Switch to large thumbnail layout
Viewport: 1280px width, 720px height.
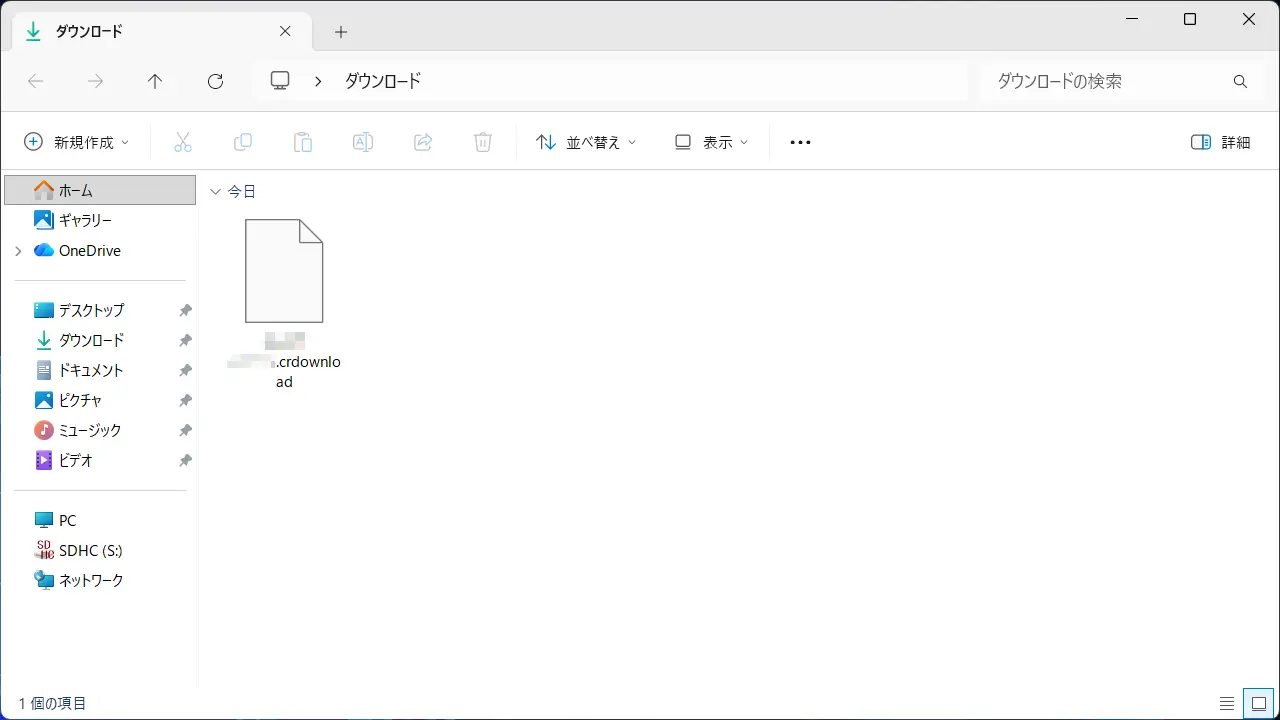[x=1259, y=703]
